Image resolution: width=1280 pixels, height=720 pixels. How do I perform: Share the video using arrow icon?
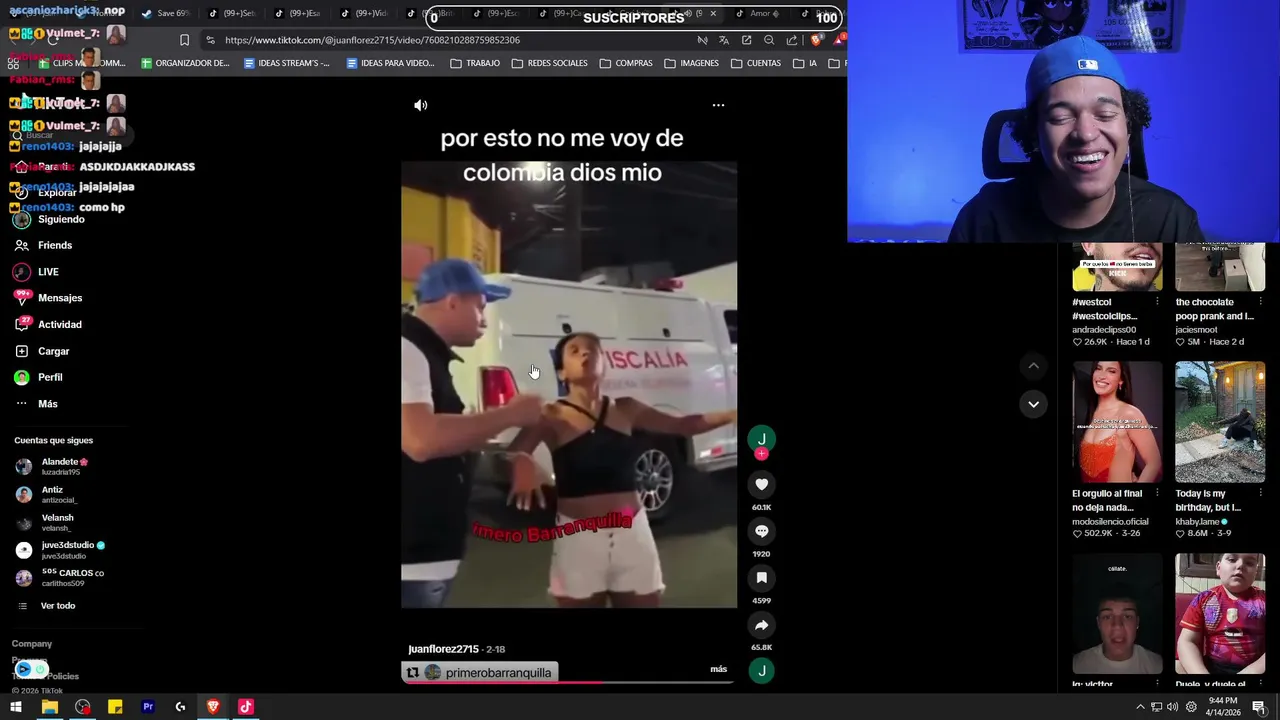(x=761, y=625)
